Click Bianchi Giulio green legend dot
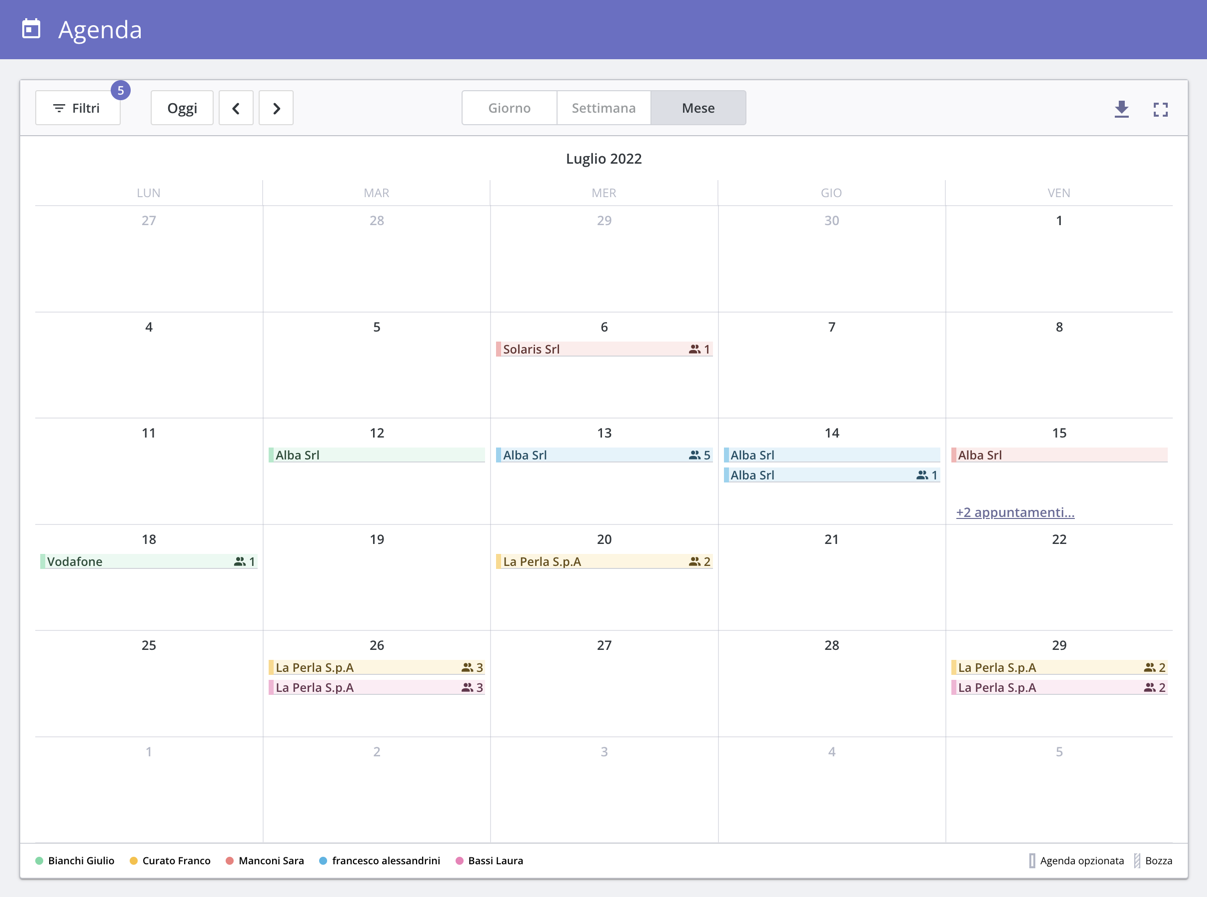 [39, 861]
